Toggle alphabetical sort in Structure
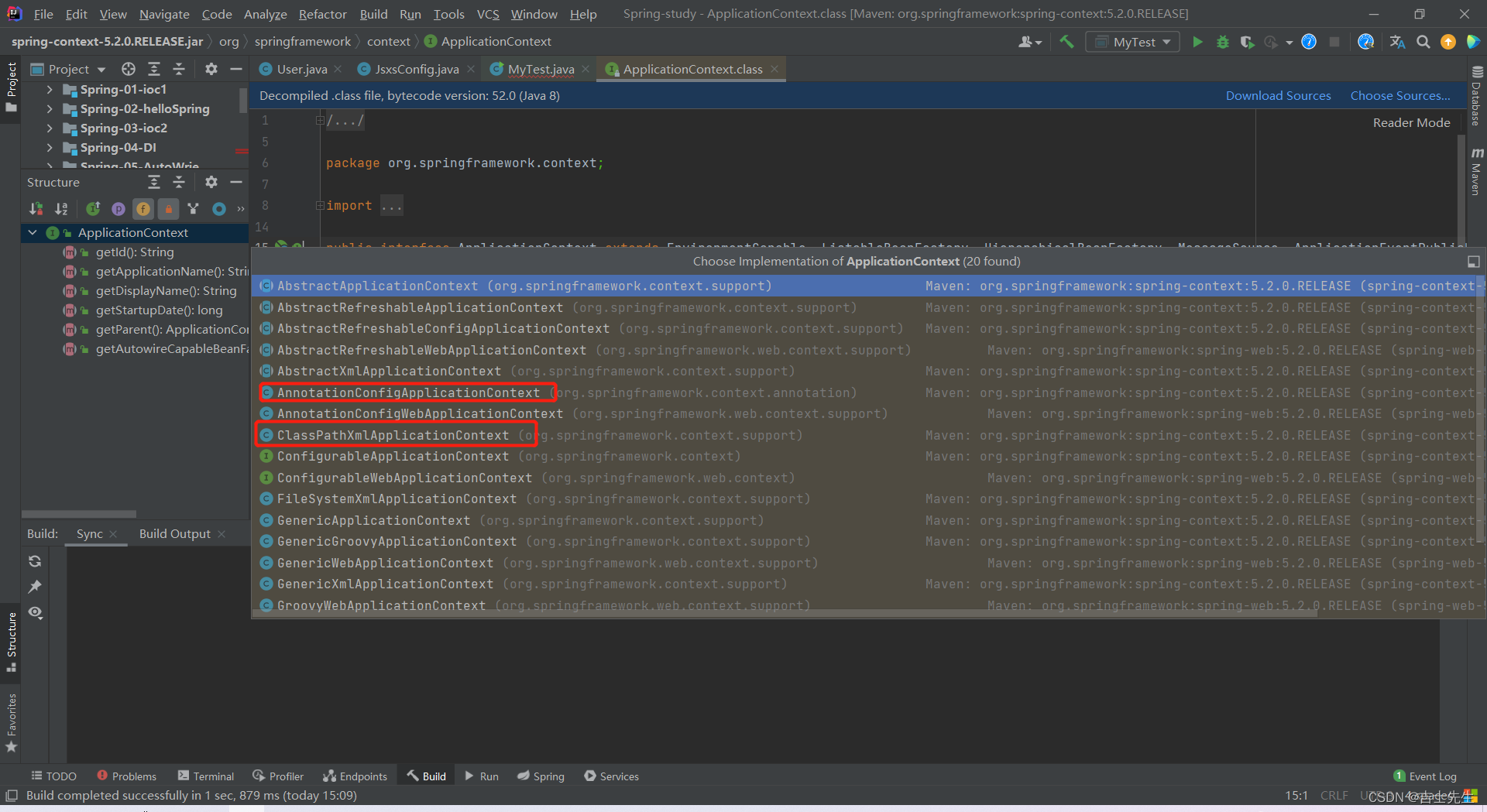This screenshot has width=1487, height=812. tap(62, 208)
